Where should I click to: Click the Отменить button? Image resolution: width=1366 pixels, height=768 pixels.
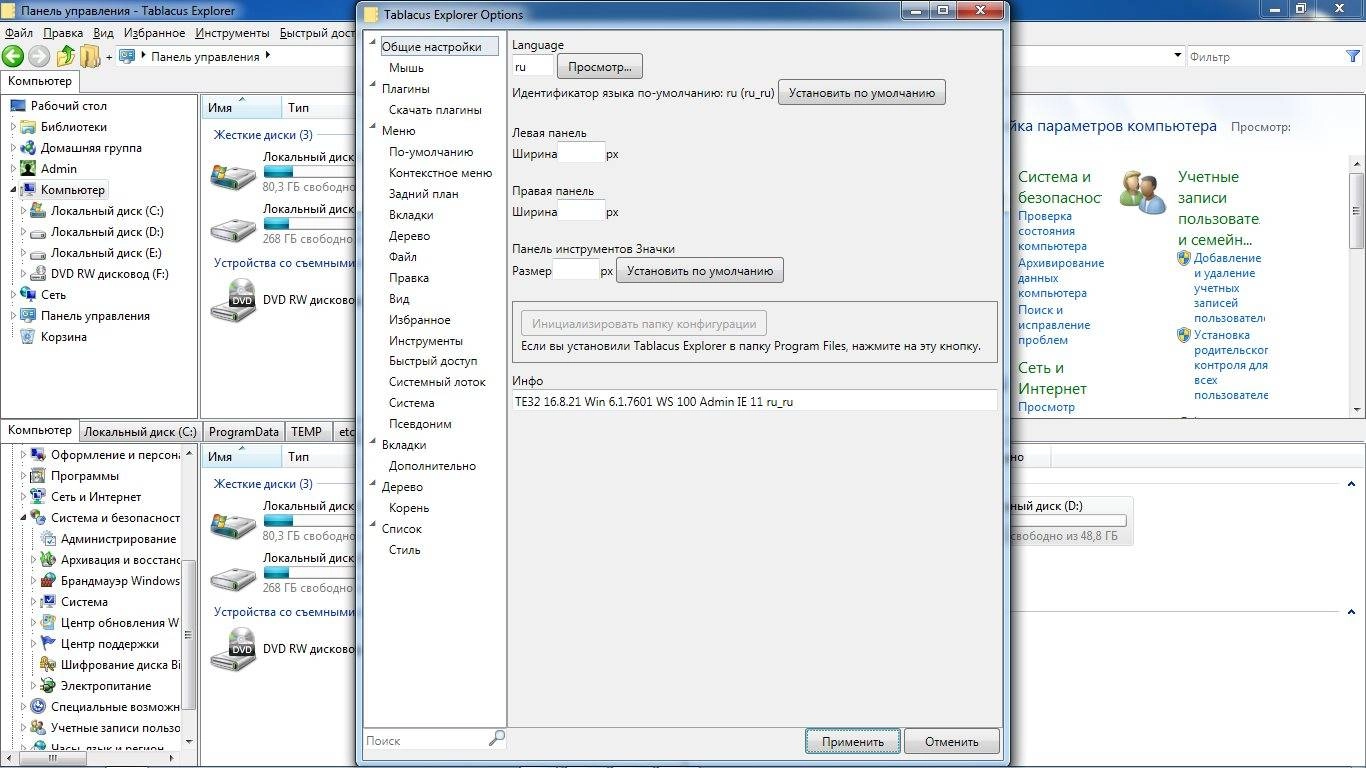952,742
